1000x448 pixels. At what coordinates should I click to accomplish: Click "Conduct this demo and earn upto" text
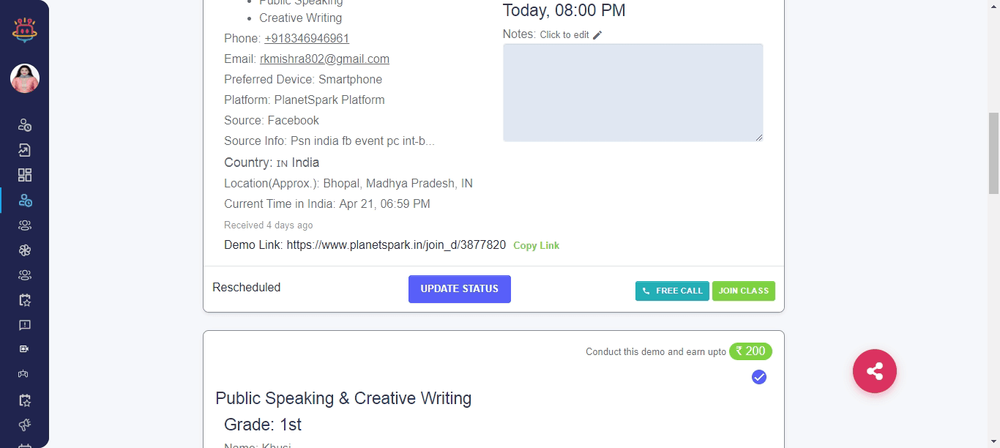tap(656, 352)
